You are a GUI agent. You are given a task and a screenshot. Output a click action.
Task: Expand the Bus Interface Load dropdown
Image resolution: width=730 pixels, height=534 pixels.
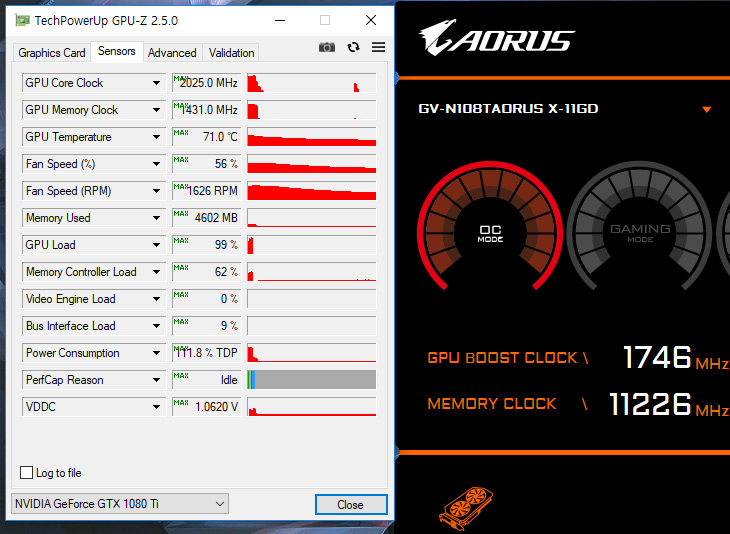156,326
